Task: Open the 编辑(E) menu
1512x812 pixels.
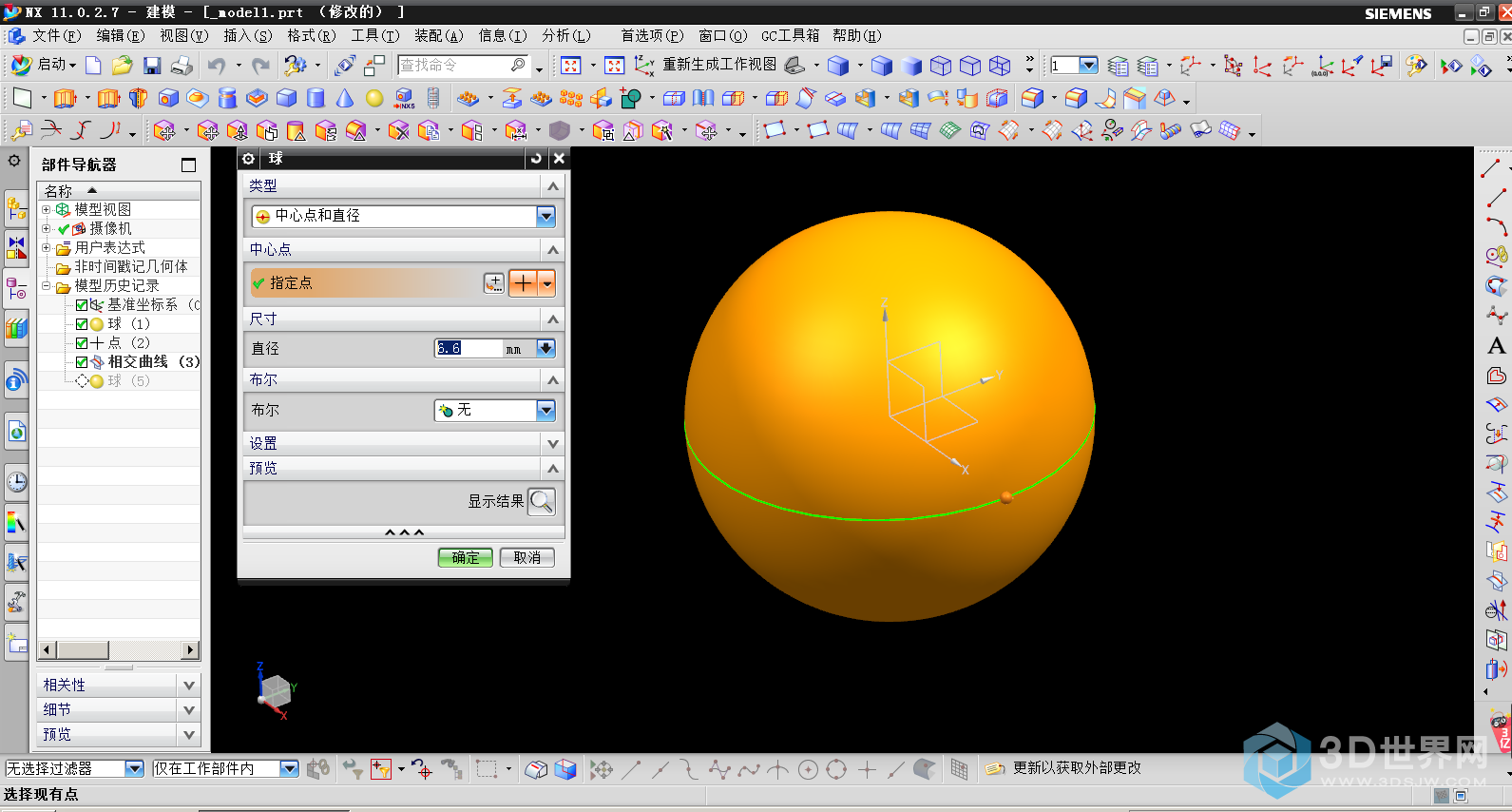Action: click(x=121, y=36)
